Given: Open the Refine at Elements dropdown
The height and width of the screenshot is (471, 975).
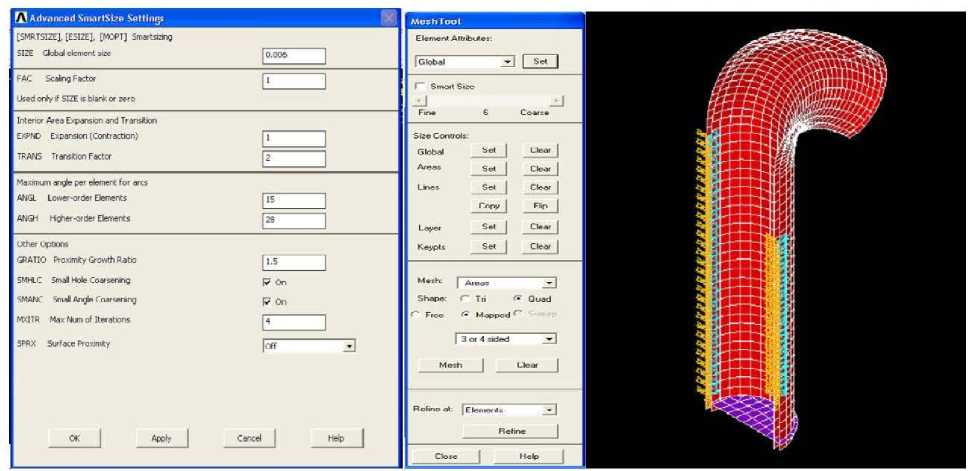Looking at the screenshot, I should pyautogui.click(x=509, y=411).
